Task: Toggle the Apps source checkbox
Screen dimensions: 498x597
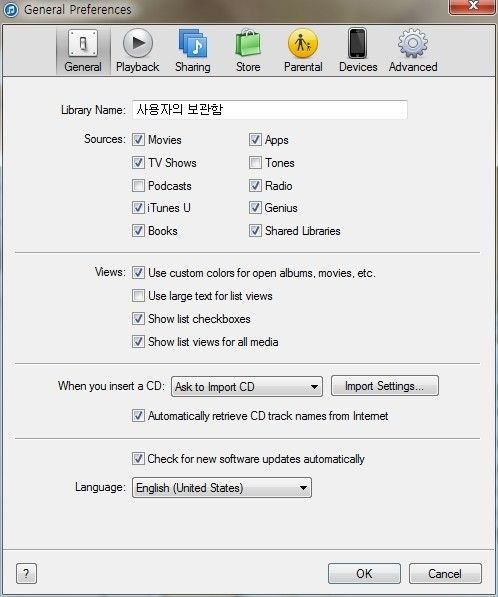Action: 255,140
